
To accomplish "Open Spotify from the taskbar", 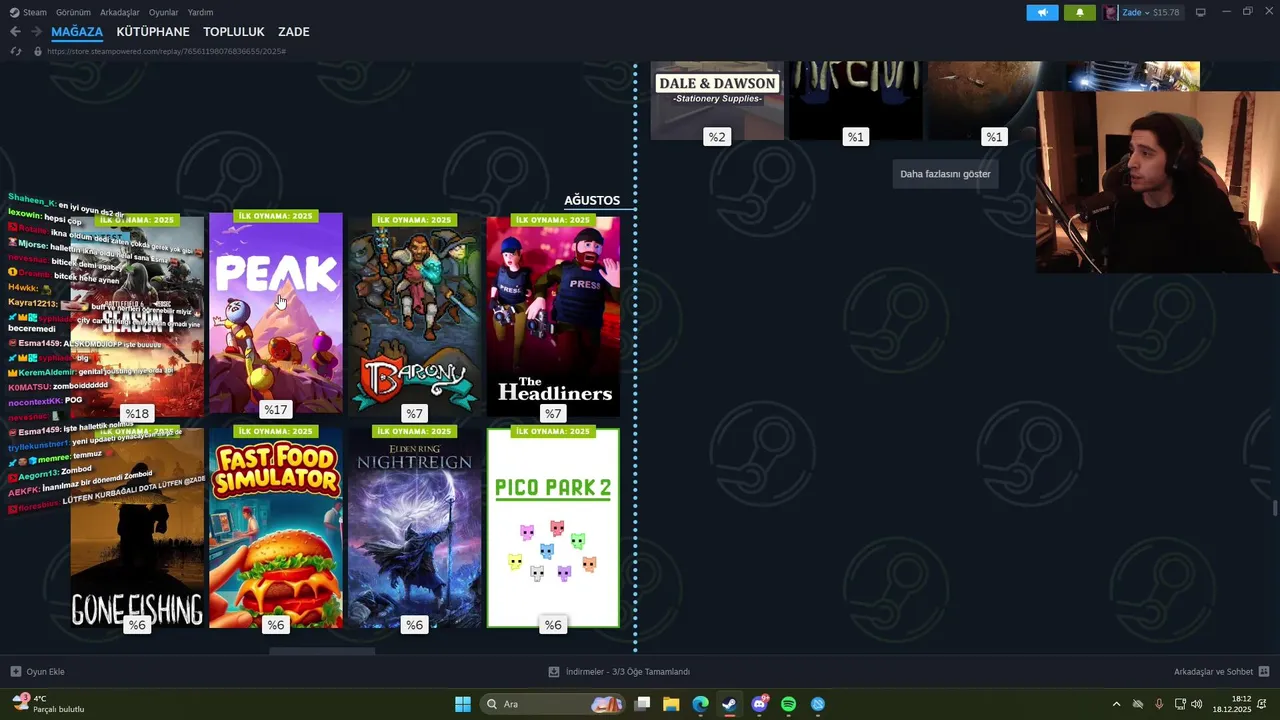I will coord(788,704).
